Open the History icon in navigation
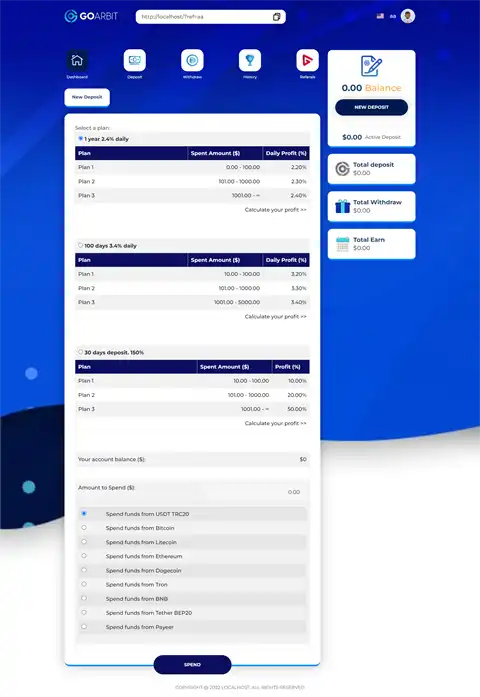Image resolution: width=480 pixels, height=697 pixels. pos(250,60)
